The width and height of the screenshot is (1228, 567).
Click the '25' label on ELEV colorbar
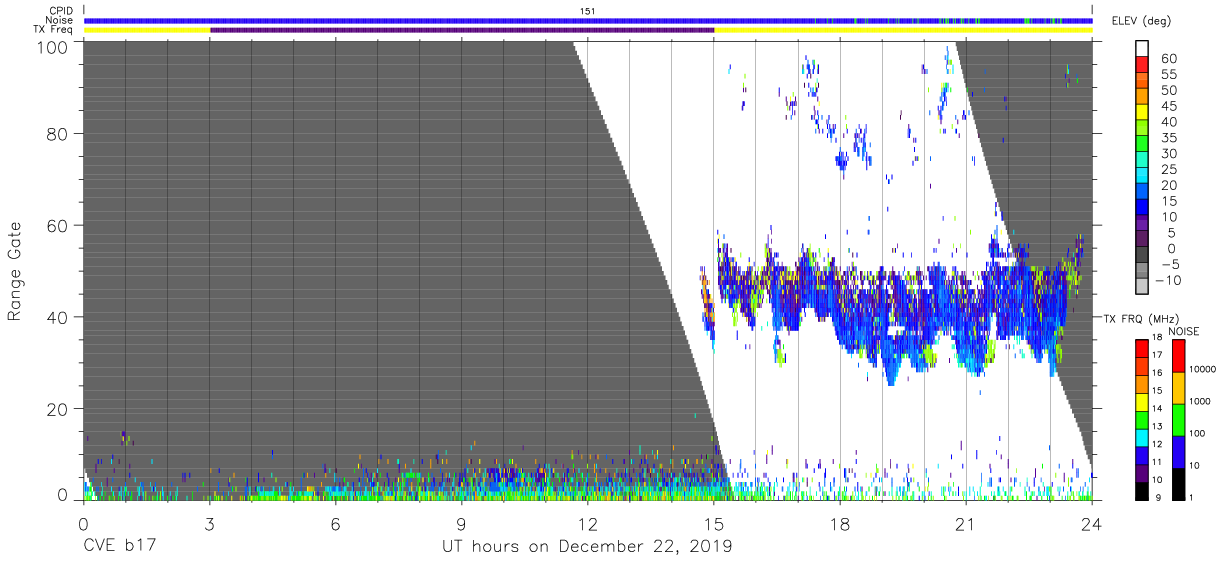pyautogui.click(x=1168, y=170)
